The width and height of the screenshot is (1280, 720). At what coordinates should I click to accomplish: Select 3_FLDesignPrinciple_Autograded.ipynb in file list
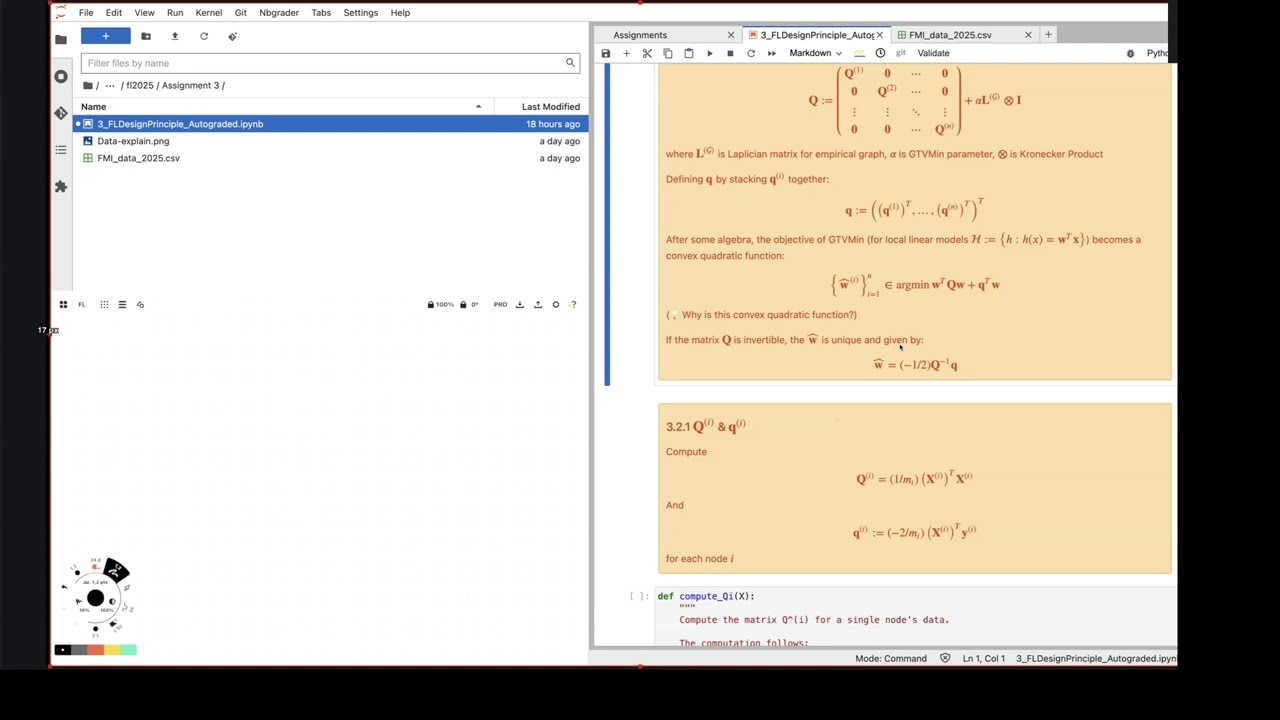tap(330, 124)
